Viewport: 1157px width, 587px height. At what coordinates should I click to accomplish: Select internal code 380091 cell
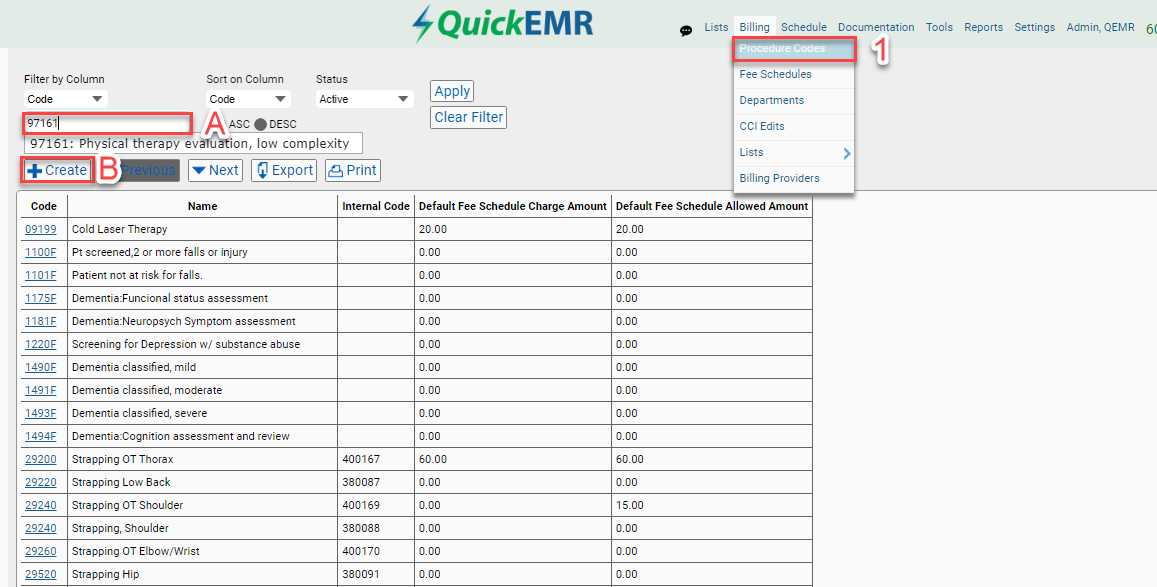376,574
